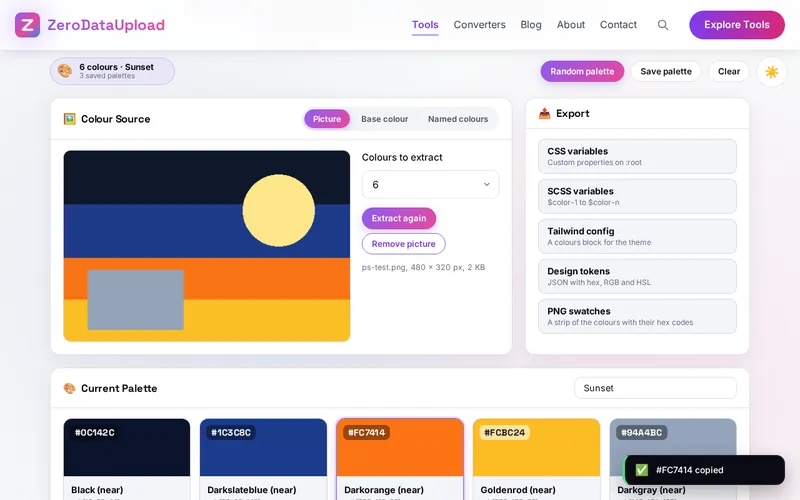Click the ps-test.png file info text
Screen dimensions: 800x500
(x=423, y=267)
